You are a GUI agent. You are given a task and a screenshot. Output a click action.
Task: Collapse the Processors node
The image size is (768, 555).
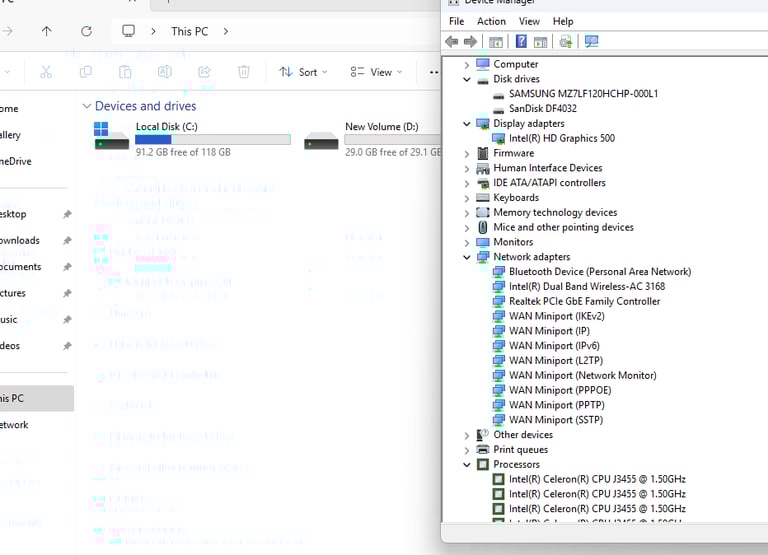[x=467, y=464]
